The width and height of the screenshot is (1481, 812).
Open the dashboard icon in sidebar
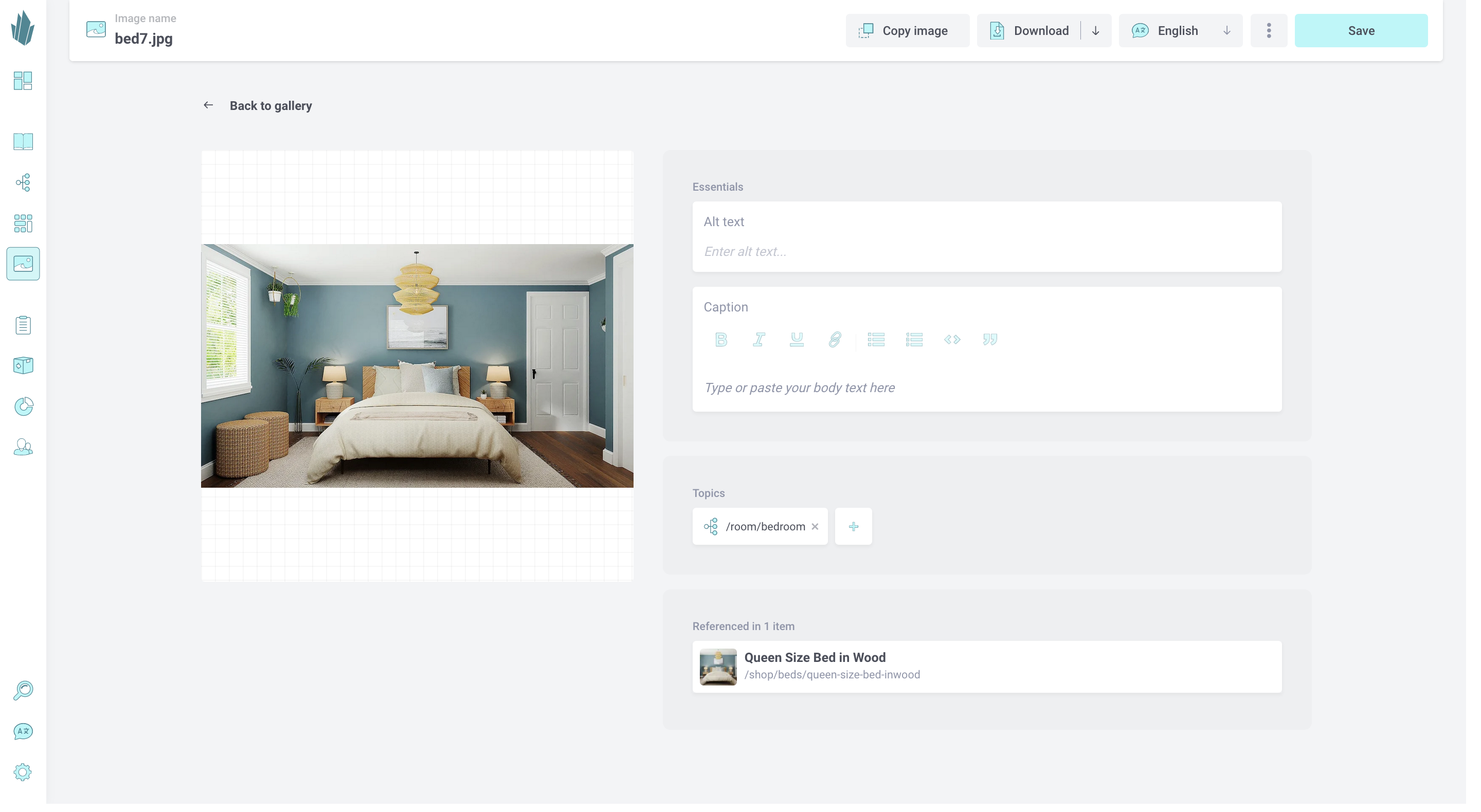pyautogui.click(x=23, y=81)
